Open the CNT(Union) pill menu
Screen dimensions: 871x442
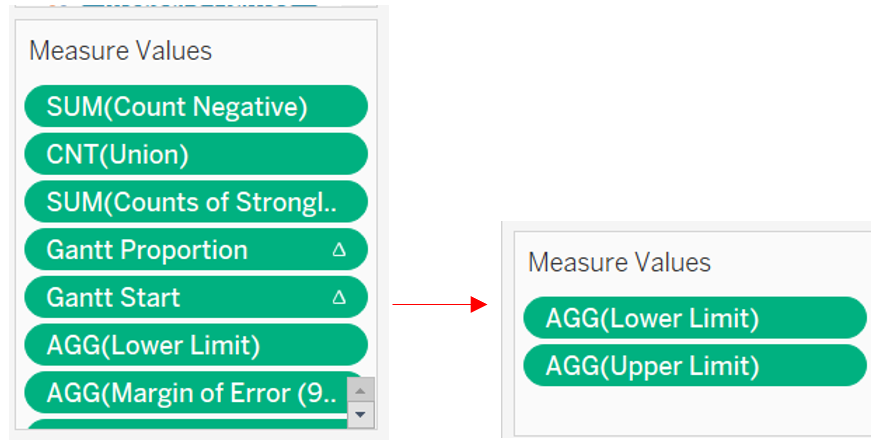117,155
